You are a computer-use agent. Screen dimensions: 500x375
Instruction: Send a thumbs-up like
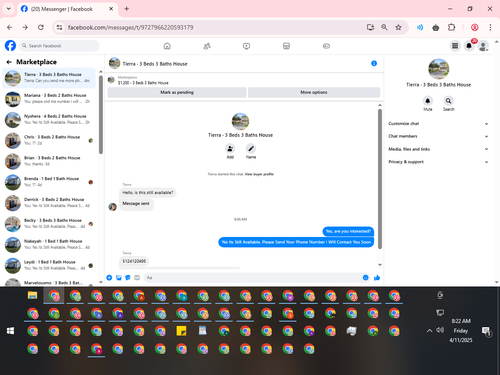[377, 278]
